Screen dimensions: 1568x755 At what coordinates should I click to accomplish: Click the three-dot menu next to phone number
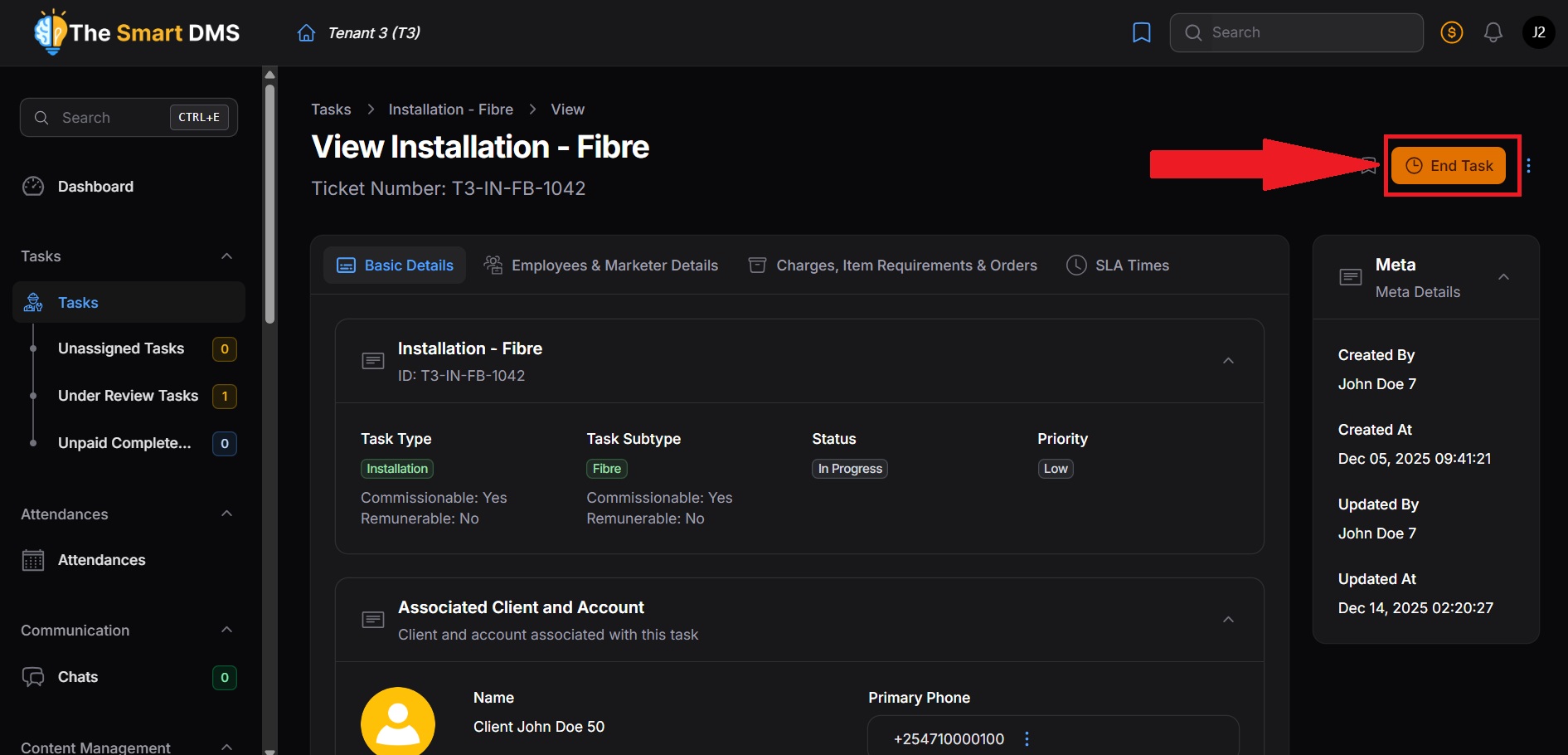pyautogui.click(x=1027, y=738)
